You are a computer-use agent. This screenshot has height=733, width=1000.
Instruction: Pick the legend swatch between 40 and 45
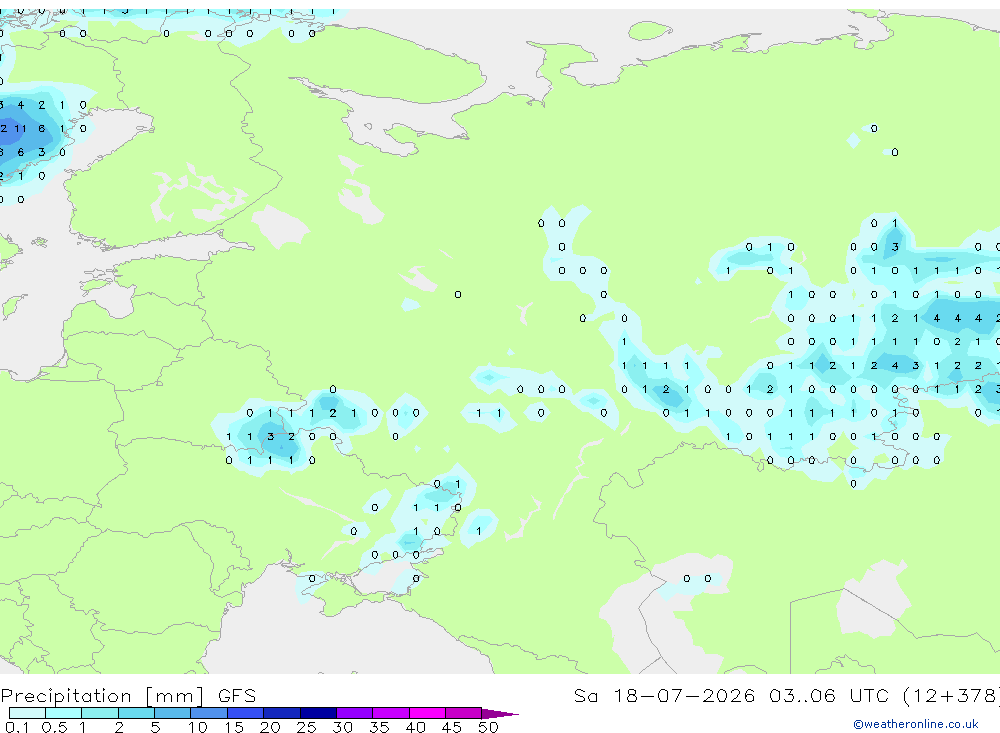click(x=427, y=713)
